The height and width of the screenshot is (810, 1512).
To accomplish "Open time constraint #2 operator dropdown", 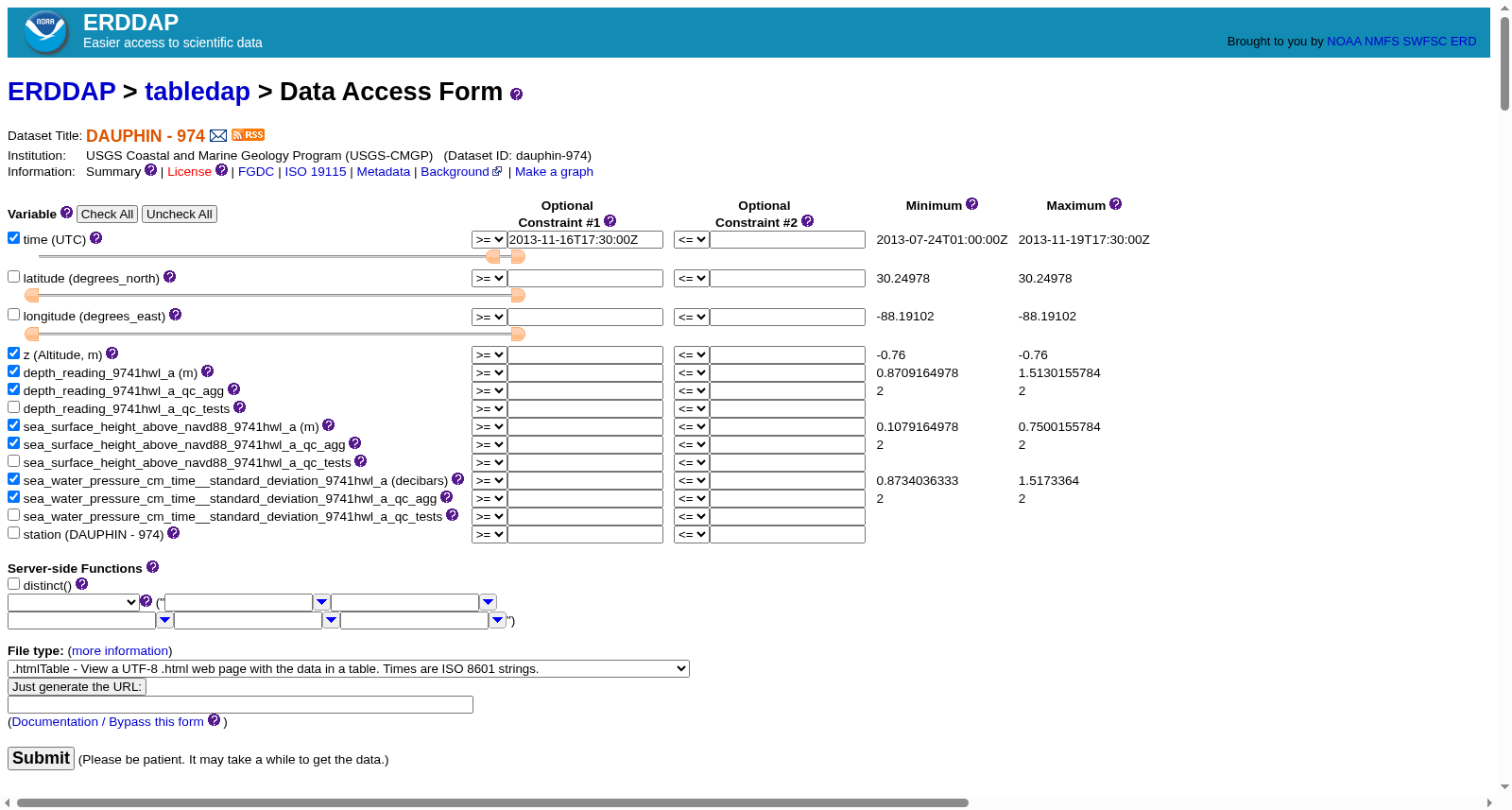I will point(692,240).
